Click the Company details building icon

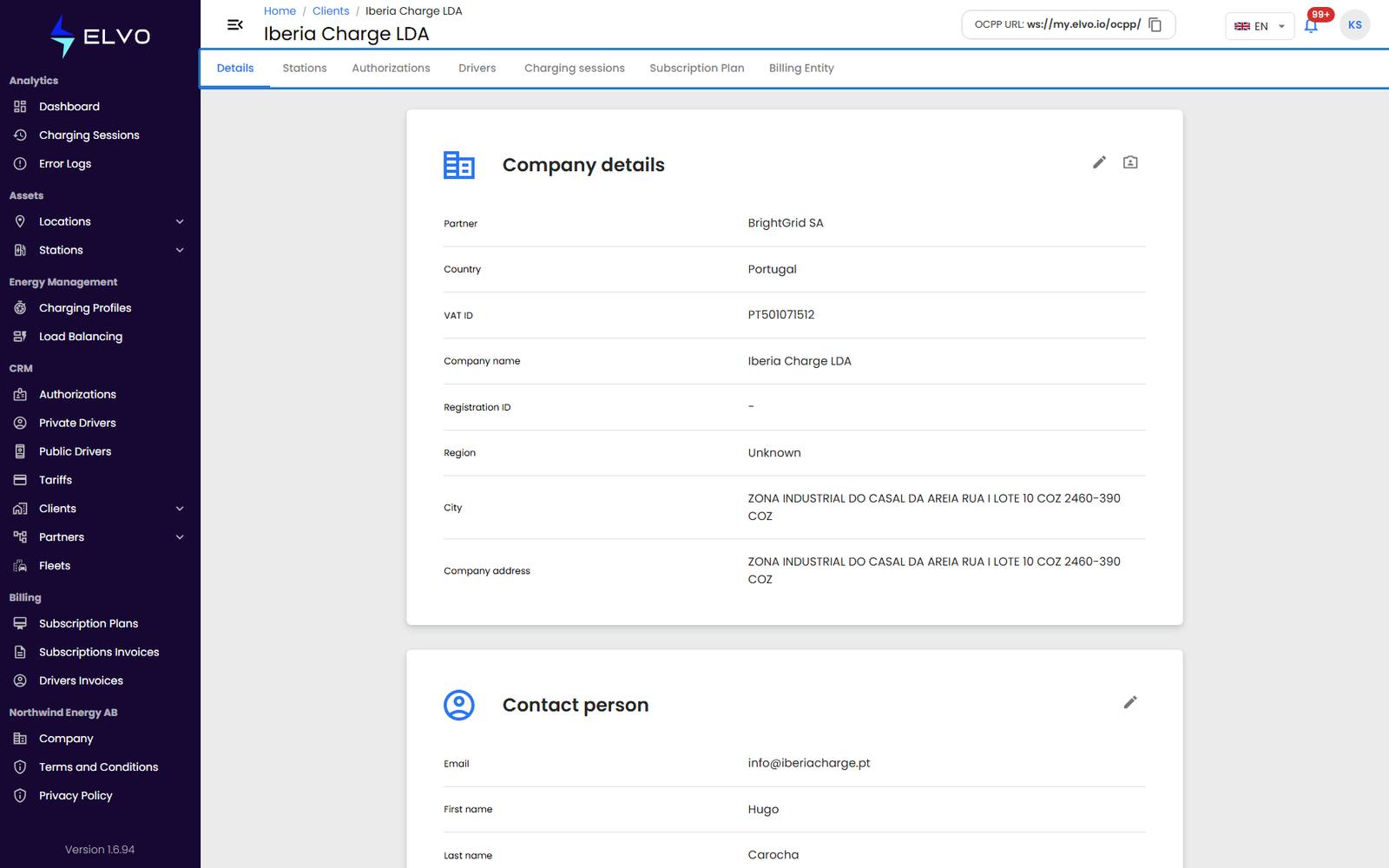click(x=459, y=165)
